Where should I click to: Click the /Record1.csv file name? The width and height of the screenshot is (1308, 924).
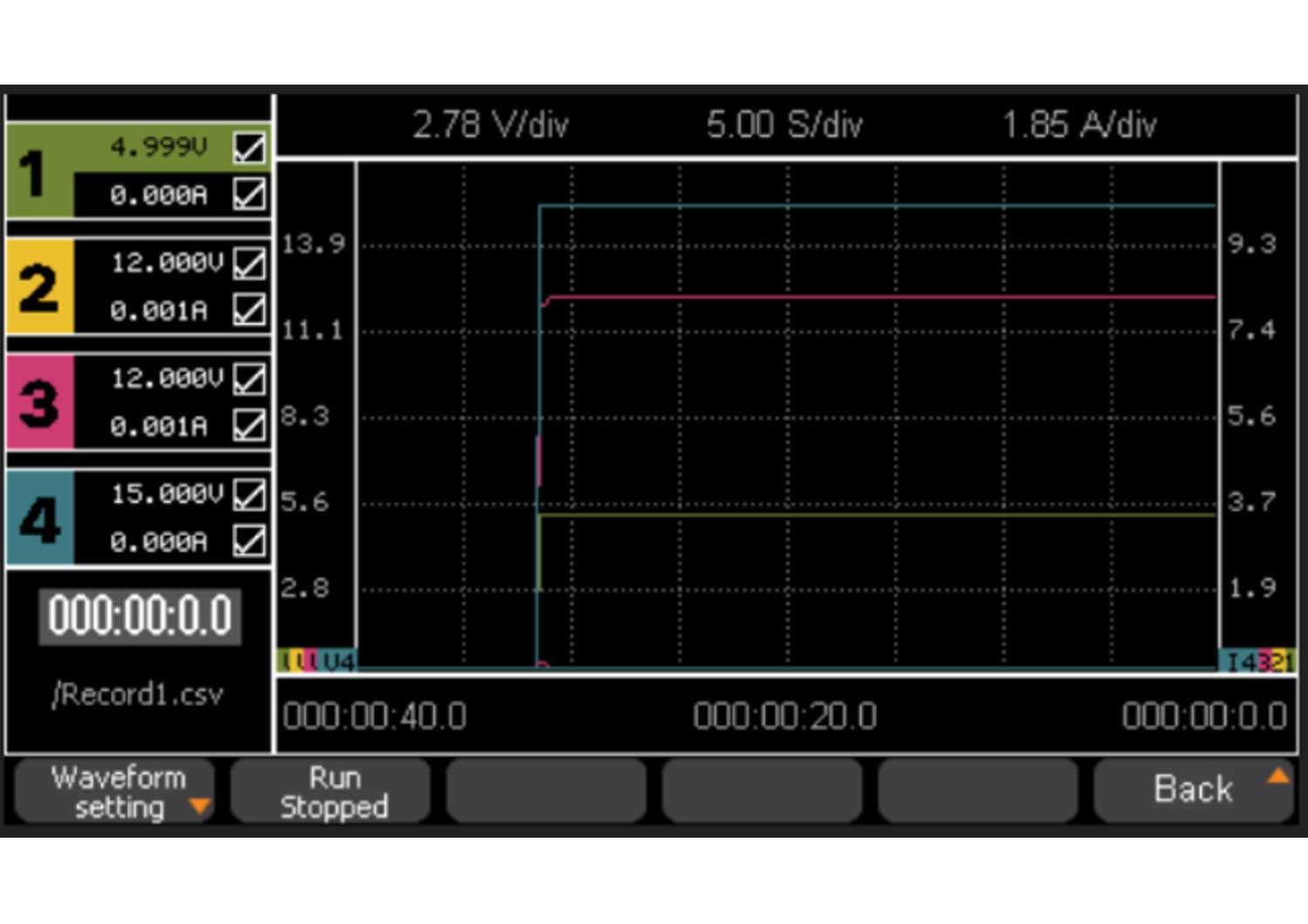click(138, 695)
